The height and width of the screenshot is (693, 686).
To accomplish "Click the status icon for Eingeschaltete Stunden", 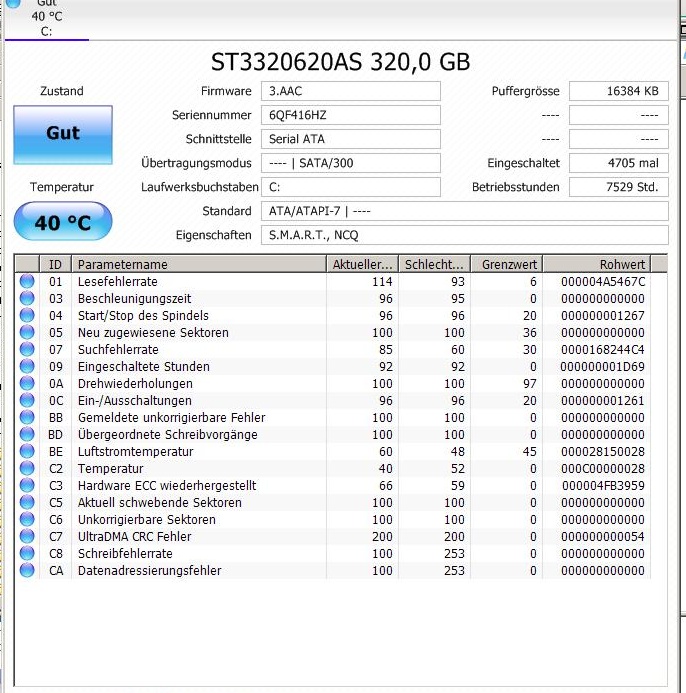I will pos(27,366).
